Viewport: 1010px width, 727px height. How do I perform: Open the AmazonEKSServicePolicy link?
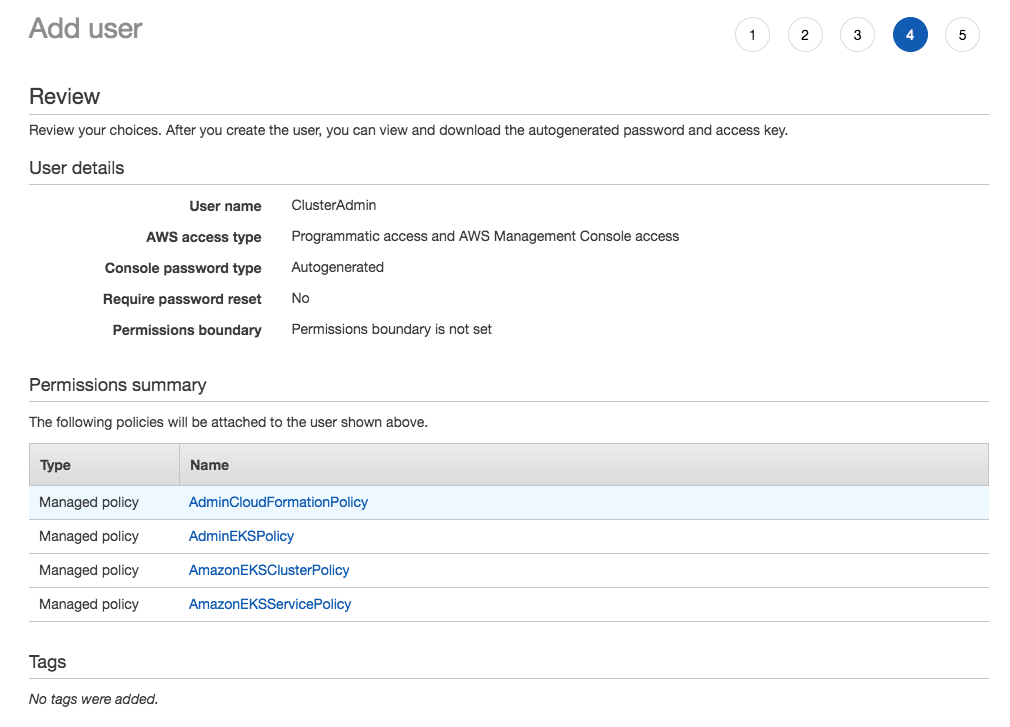(x=270, y=605)
